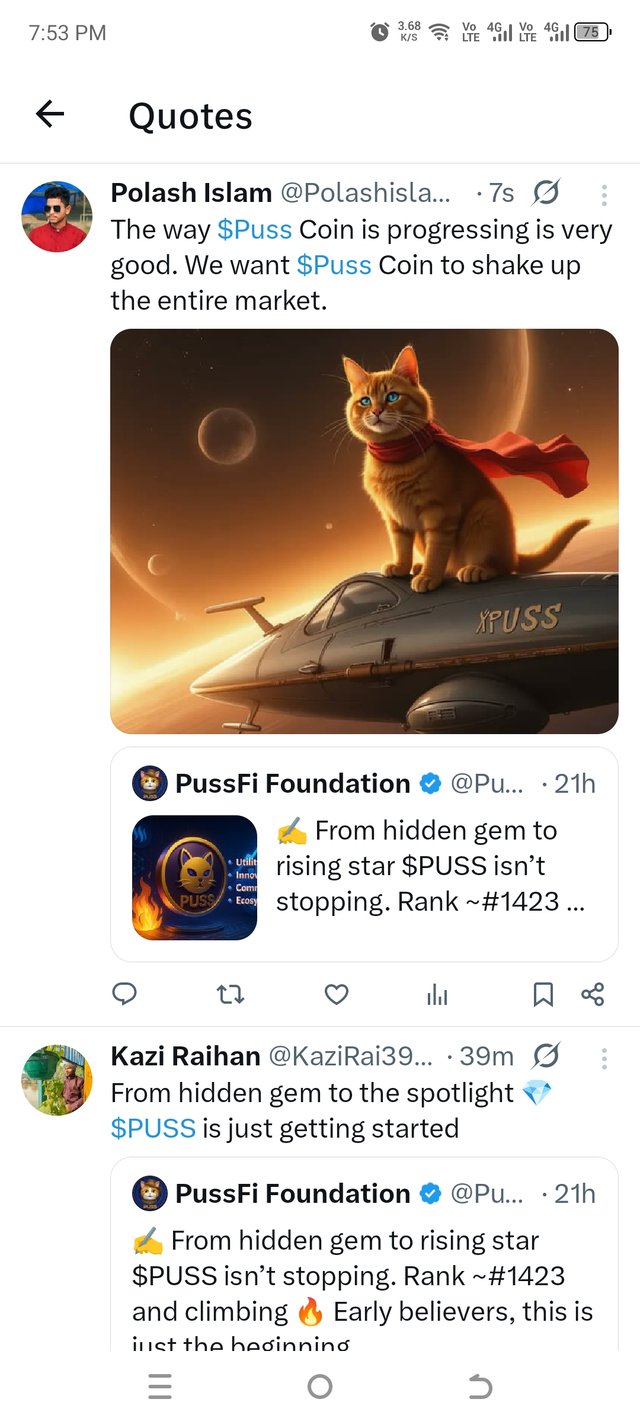Repost Polash Islam's quote post
This screenshot has height=1422, width=640.
[x=231, y=994]
